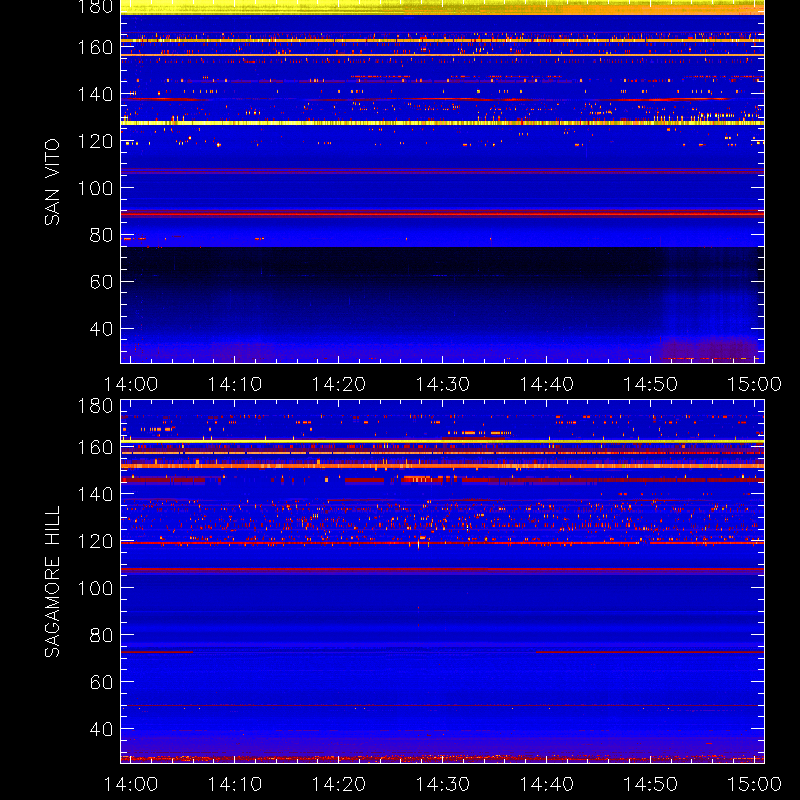Select the 100 tick label on Sagamore Hill plot
This screenshot has height=800, width=800.
coord(95,588)
